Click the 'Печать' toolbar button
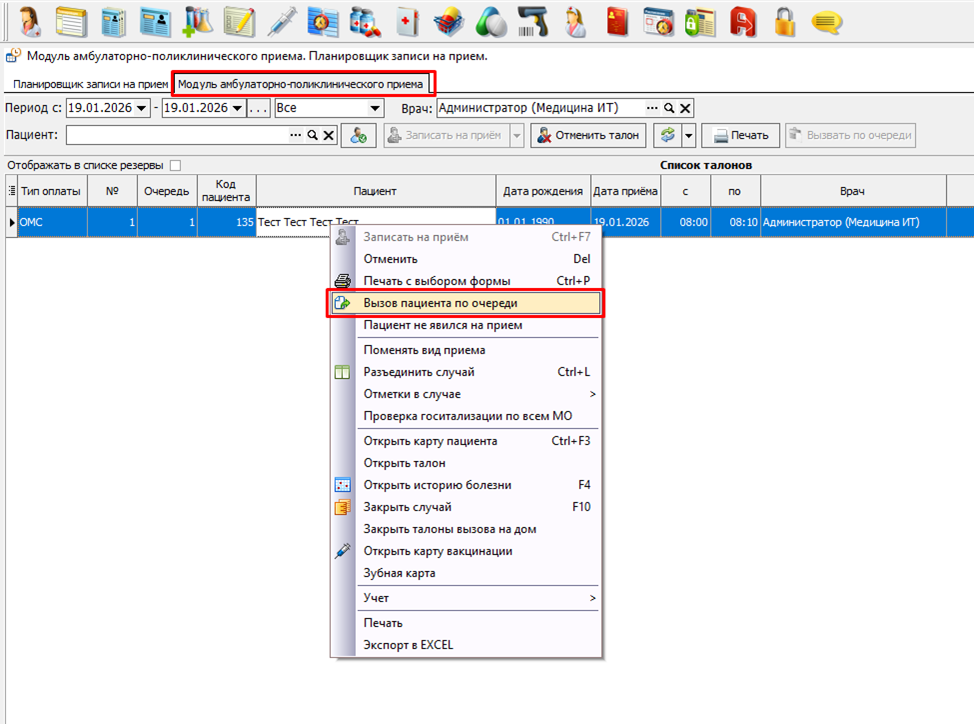Screen dimensions: 974x724 coord(740,136)
